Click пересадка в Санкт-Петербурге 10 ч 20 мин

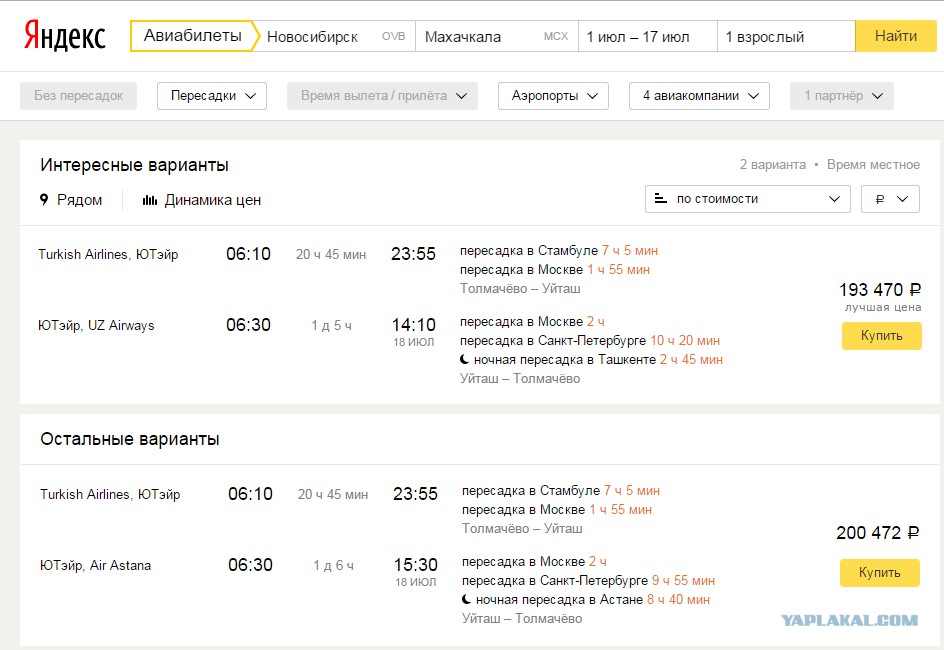coord(590,341)
